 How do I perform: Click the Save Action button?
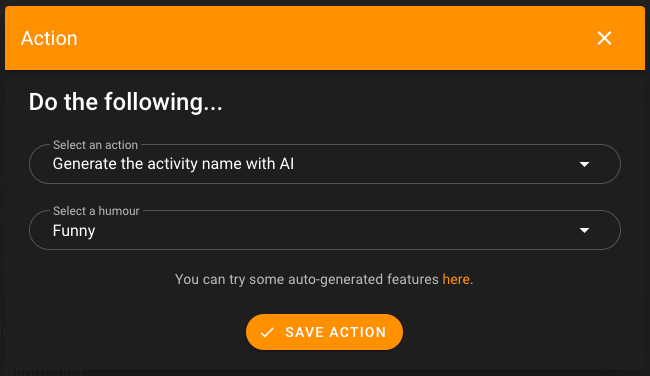pos(324,332)
